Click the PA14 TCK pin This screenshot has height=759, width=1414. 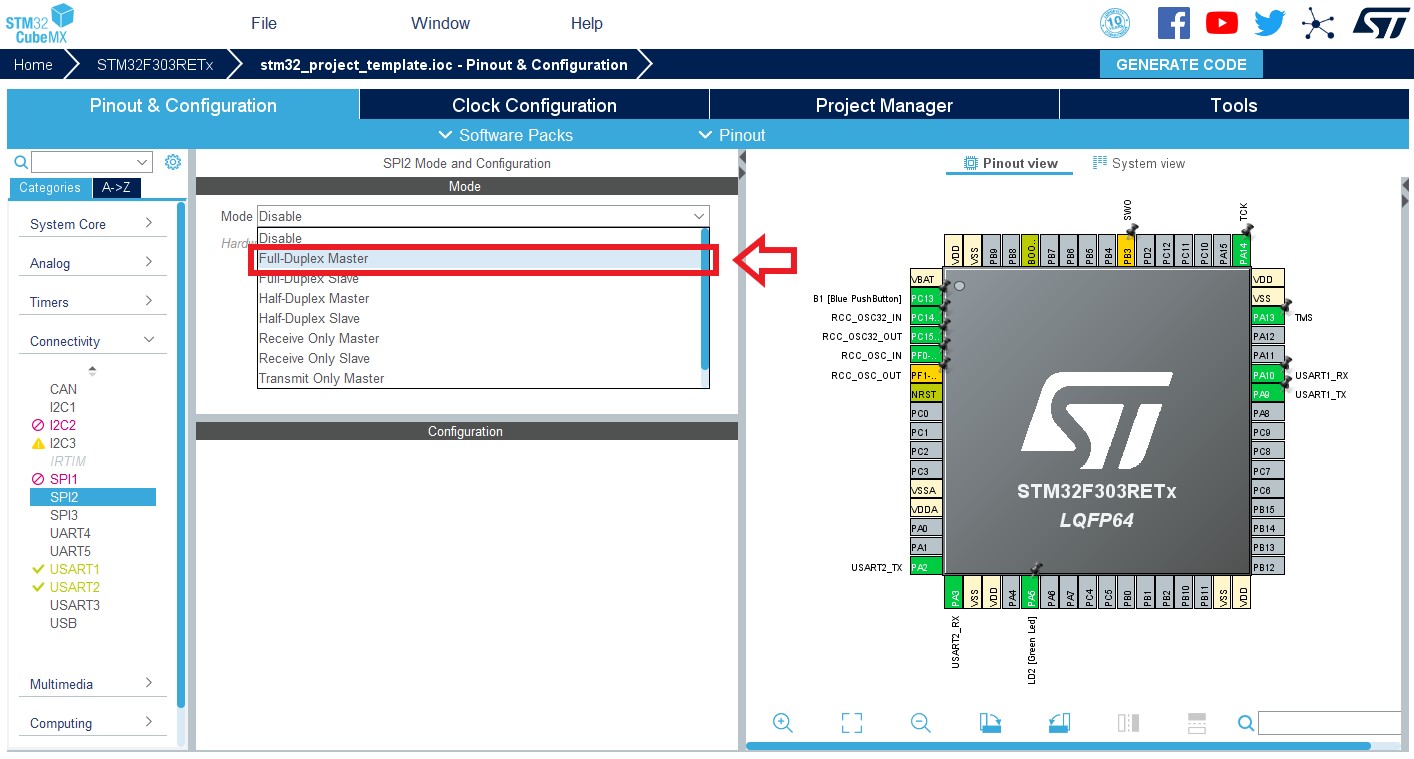point(1243,250)
